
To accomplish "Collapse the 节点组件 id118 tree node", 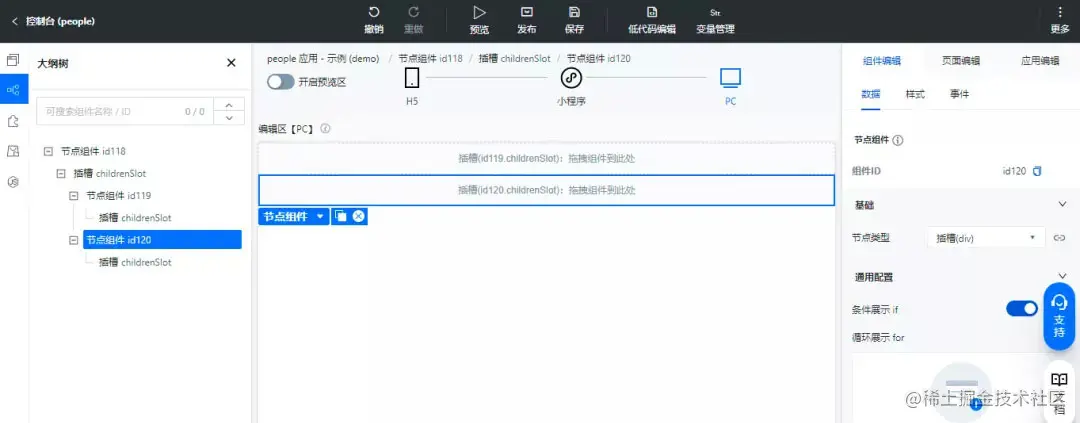I will [x=48, y=151].
